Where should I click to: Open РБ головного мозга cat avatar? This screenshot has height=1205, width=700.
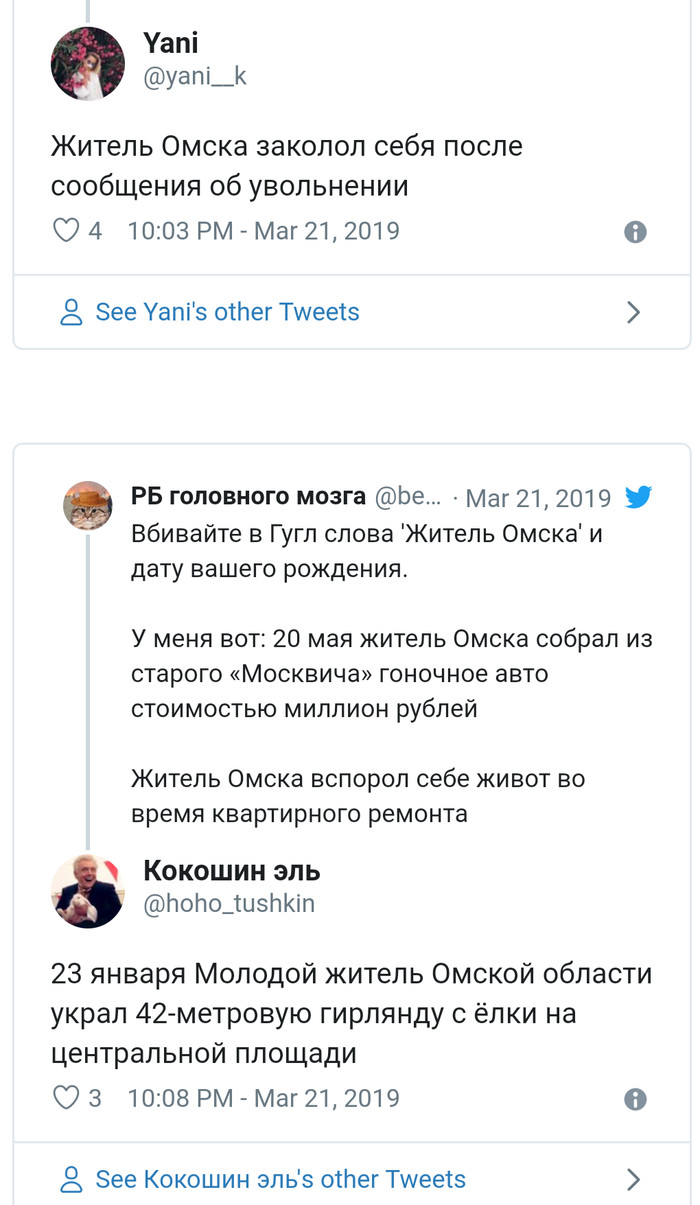pos(88,505)
